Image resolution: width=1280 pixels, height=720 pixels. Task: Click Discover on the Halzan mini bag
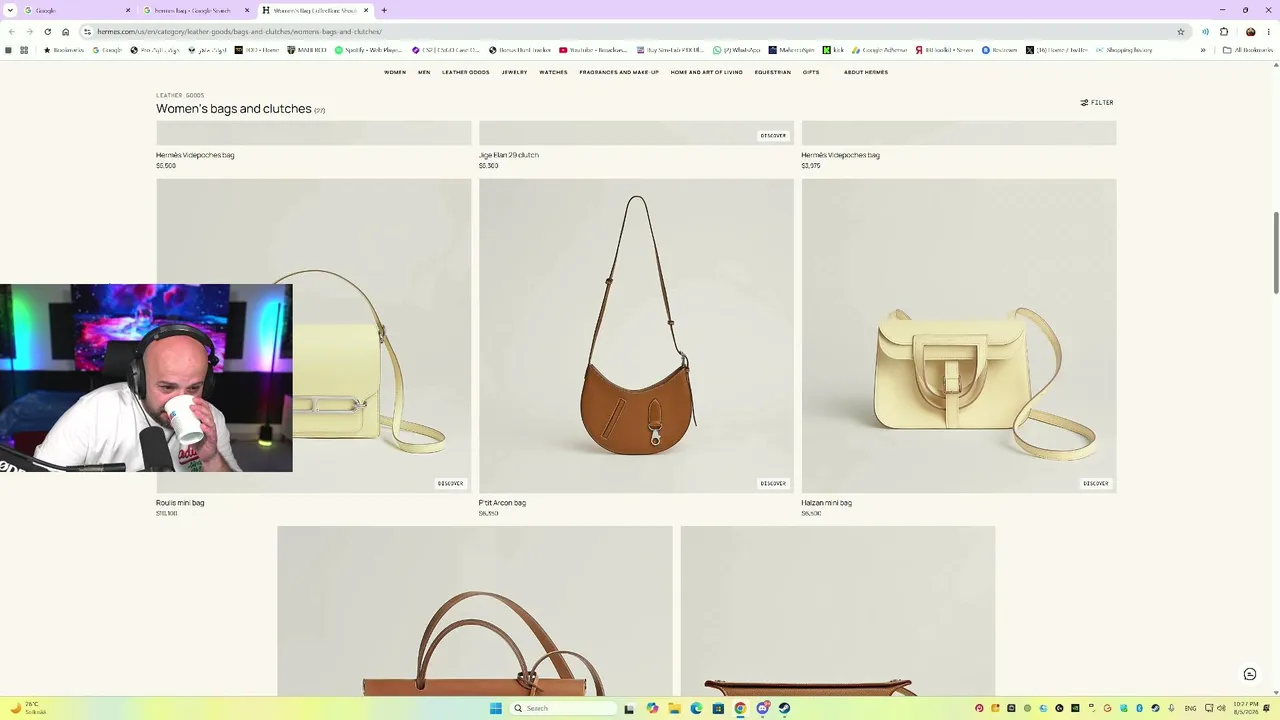coord(1096,484)
